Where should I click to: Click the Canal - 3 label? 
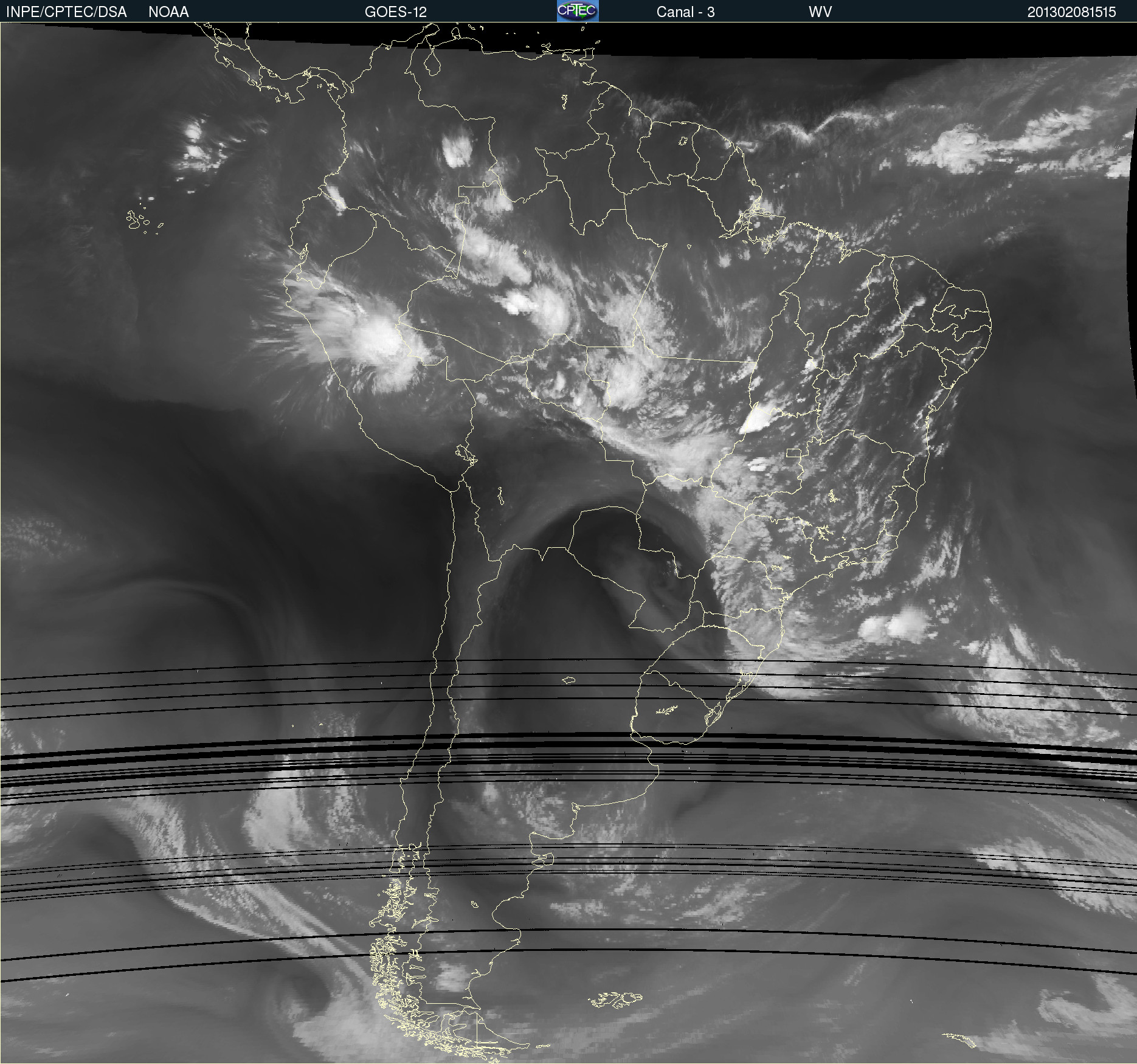(x=685, y=12)
